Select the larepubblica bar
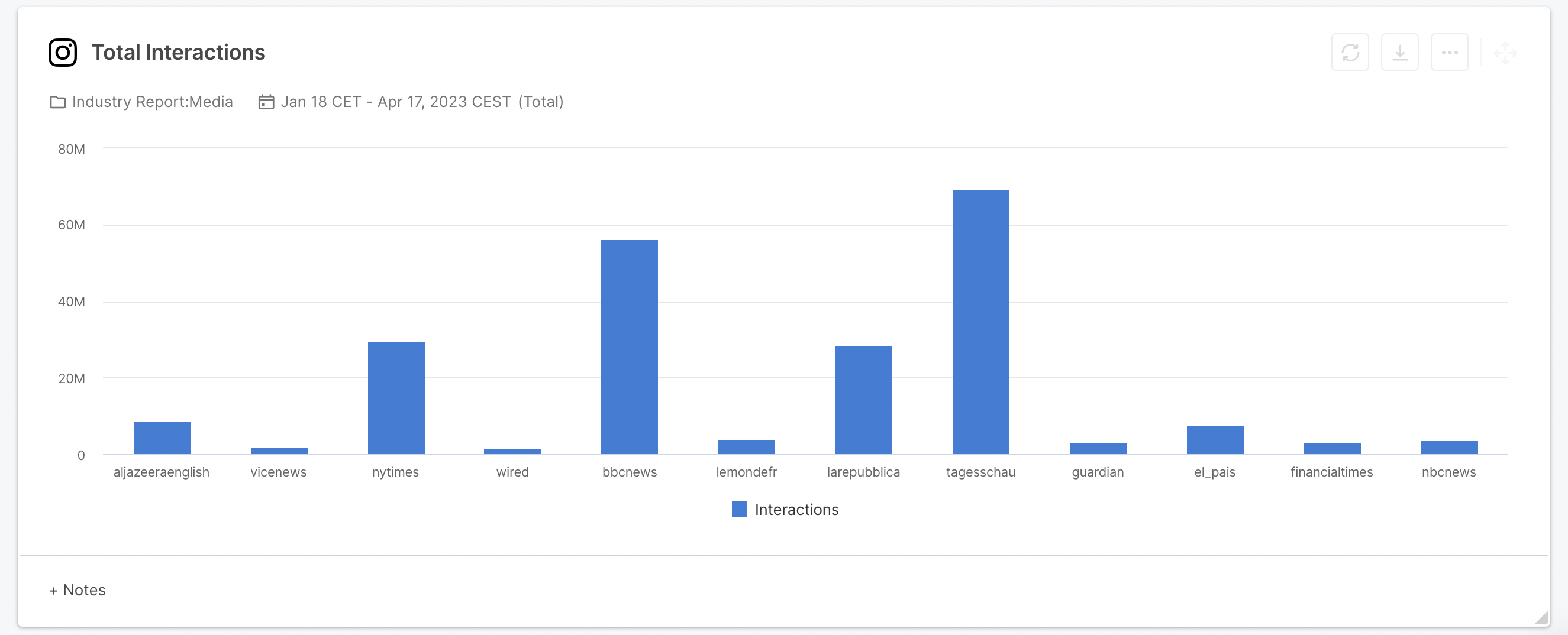The image size is (1568, 635). tap(864, 400)
